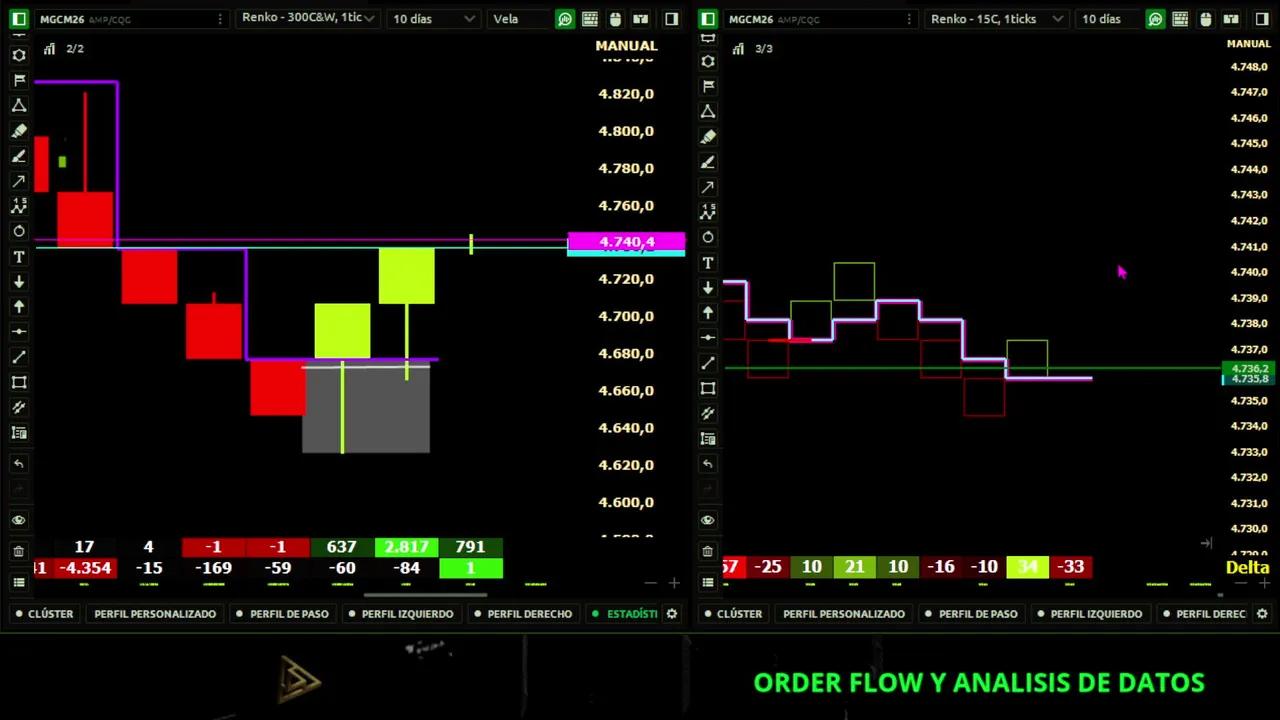
Task: Select the Text tool in left chart toolbar
Action: pos(19,257)
